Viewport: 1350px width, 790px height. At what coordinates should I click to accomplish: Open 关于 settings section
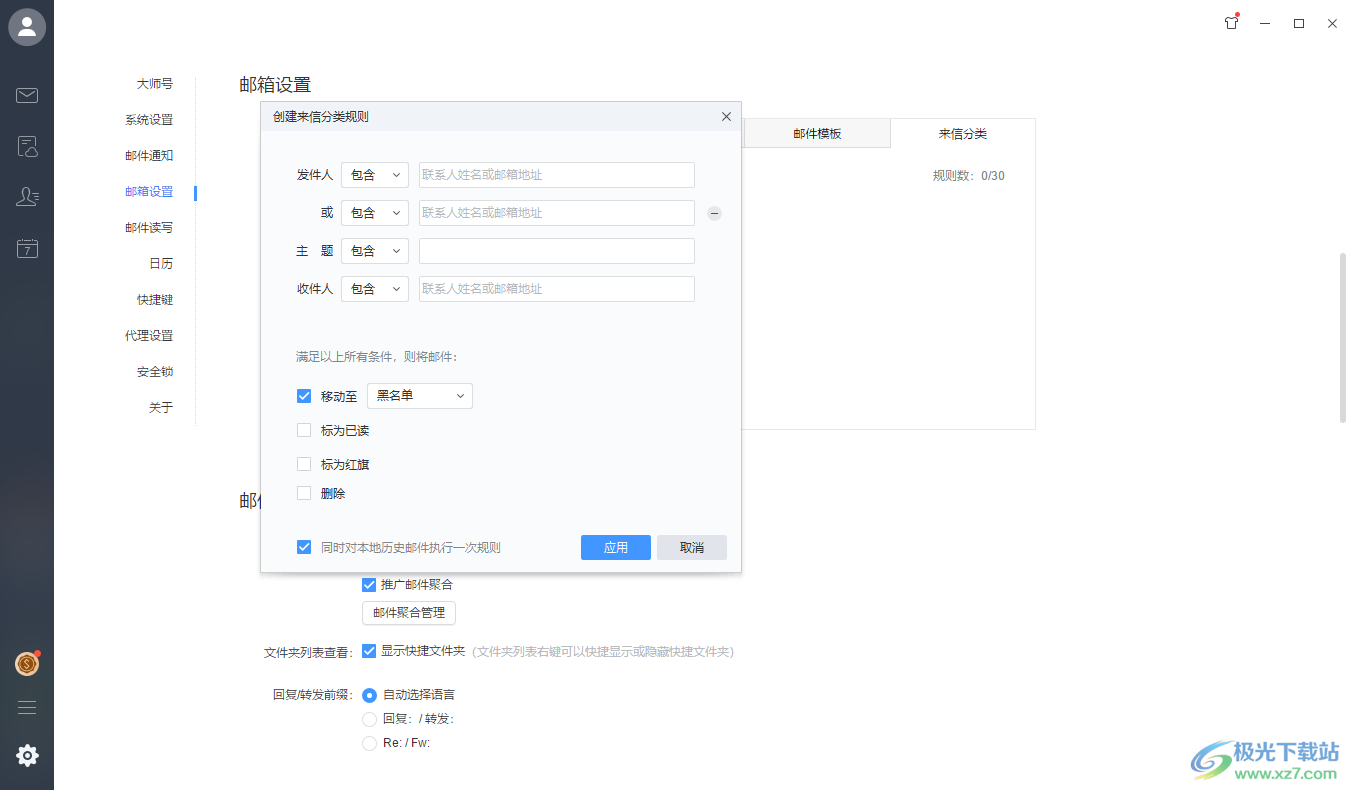click(x=161, y=408)
